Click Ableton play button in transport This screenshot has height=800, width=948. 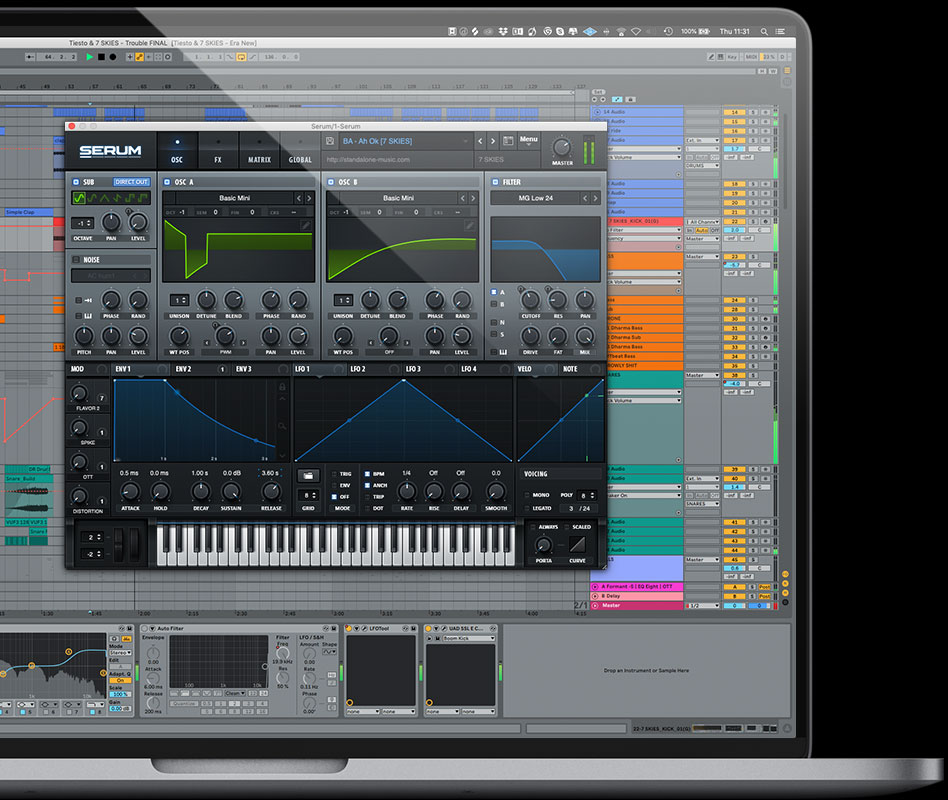(x=89, y=57)
